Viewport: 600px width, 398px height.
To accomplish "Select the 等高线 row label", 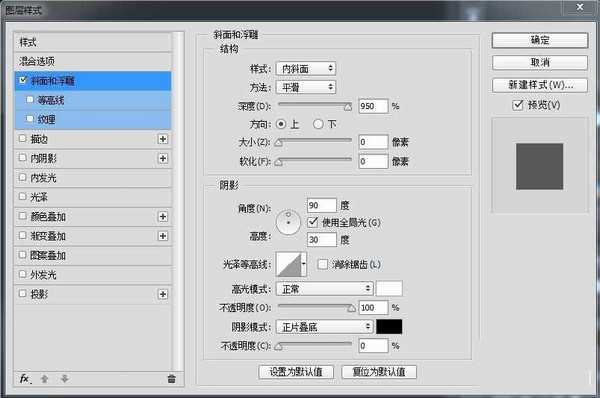I will point(51,100).
